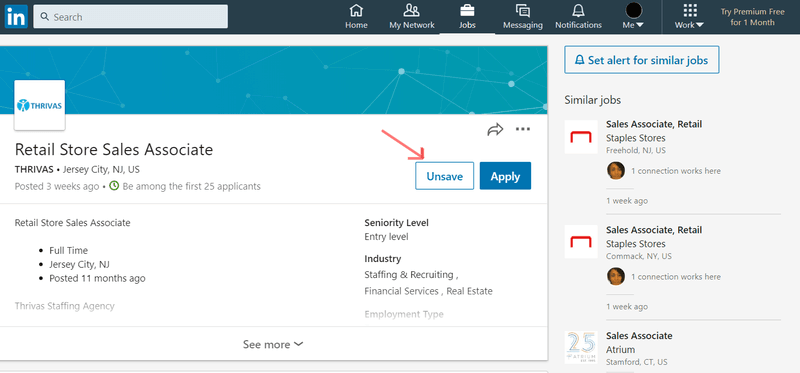800x373 pixels.
Task: Click the share arrow icon on job card
Action: coord(495,130)
